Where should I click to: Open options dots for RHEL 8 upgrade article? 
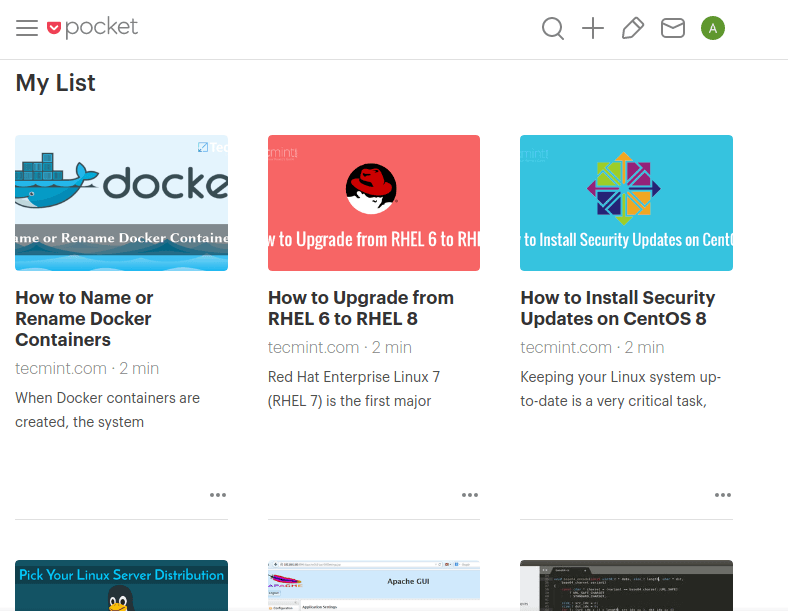[x=470, y=495]
